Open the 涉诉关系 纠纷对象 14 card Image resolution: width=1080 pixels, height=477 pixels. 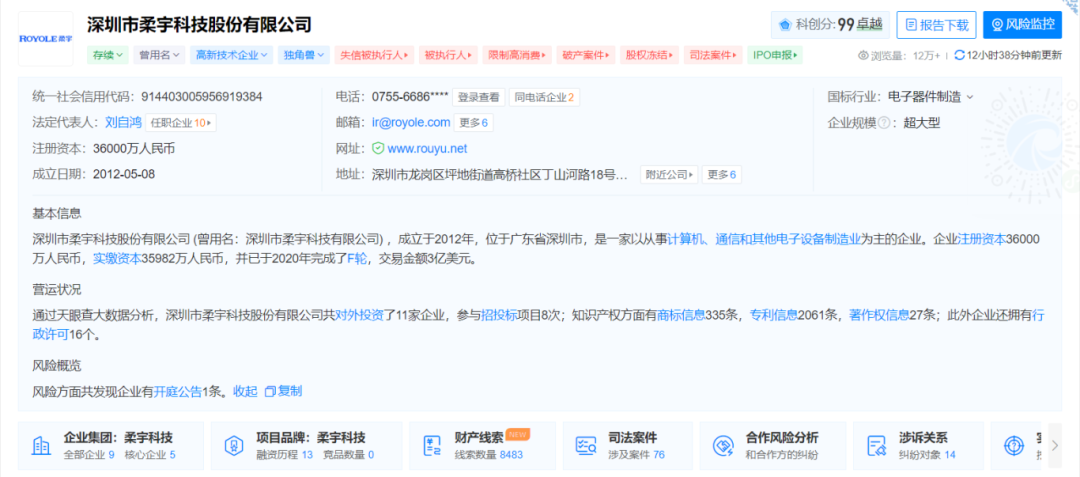click(x=918, y=445)
